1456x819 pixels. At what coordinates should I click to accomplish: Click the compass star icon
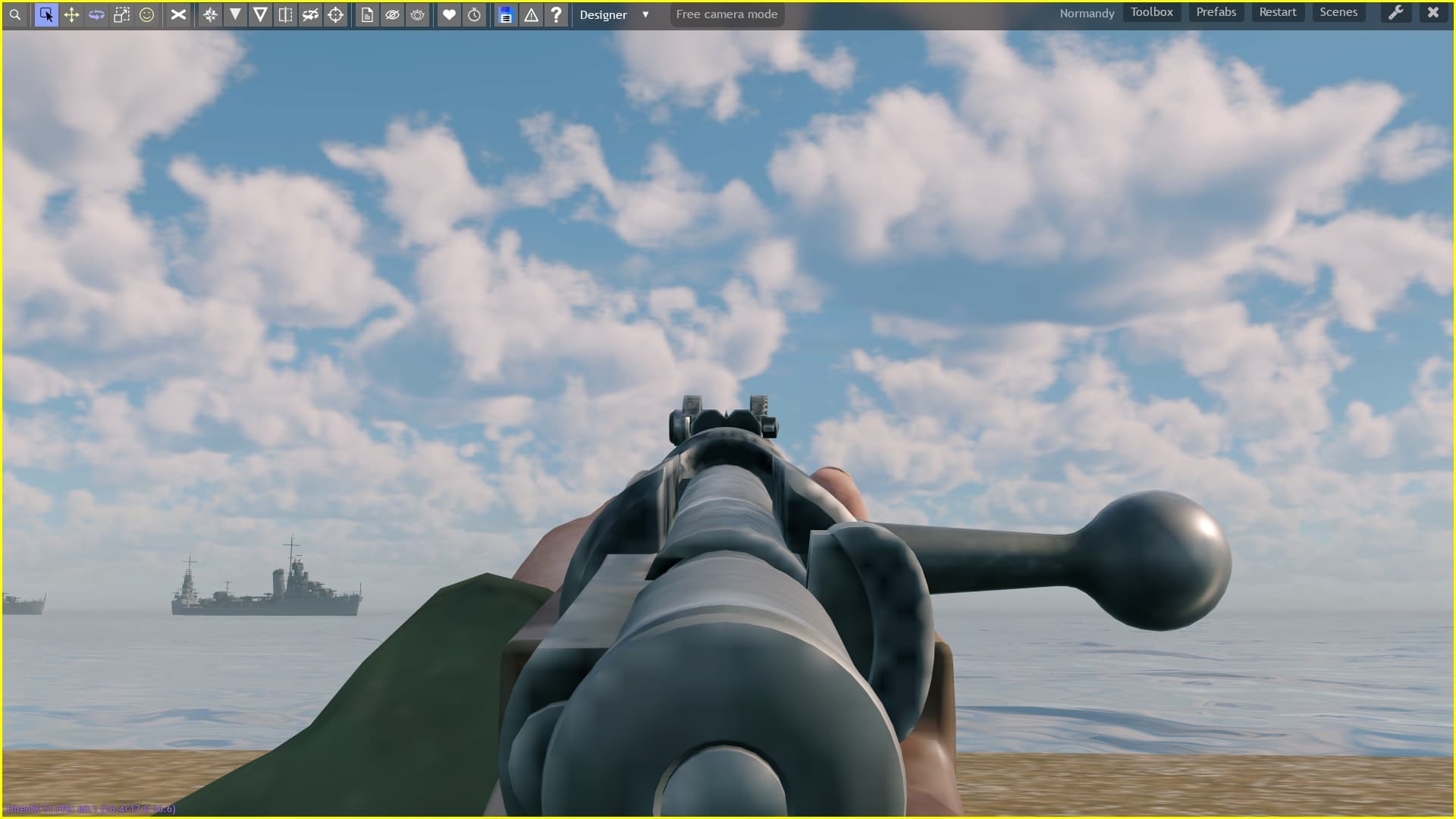tap(210, 14)
